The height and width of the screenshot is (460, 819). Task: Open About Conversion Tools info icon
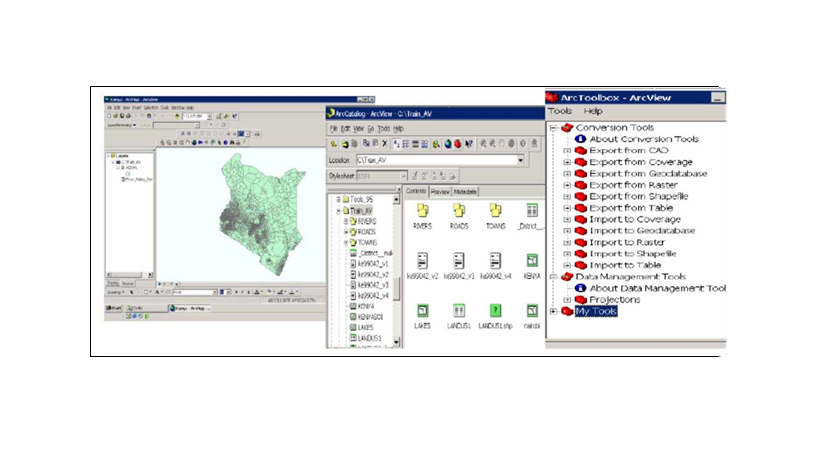pyautogui.click(x=580, y=140)
